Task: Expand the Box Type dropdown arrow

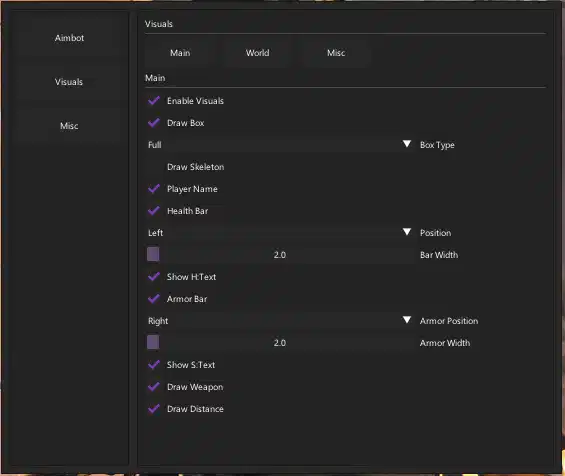Action: pos(407,144)
